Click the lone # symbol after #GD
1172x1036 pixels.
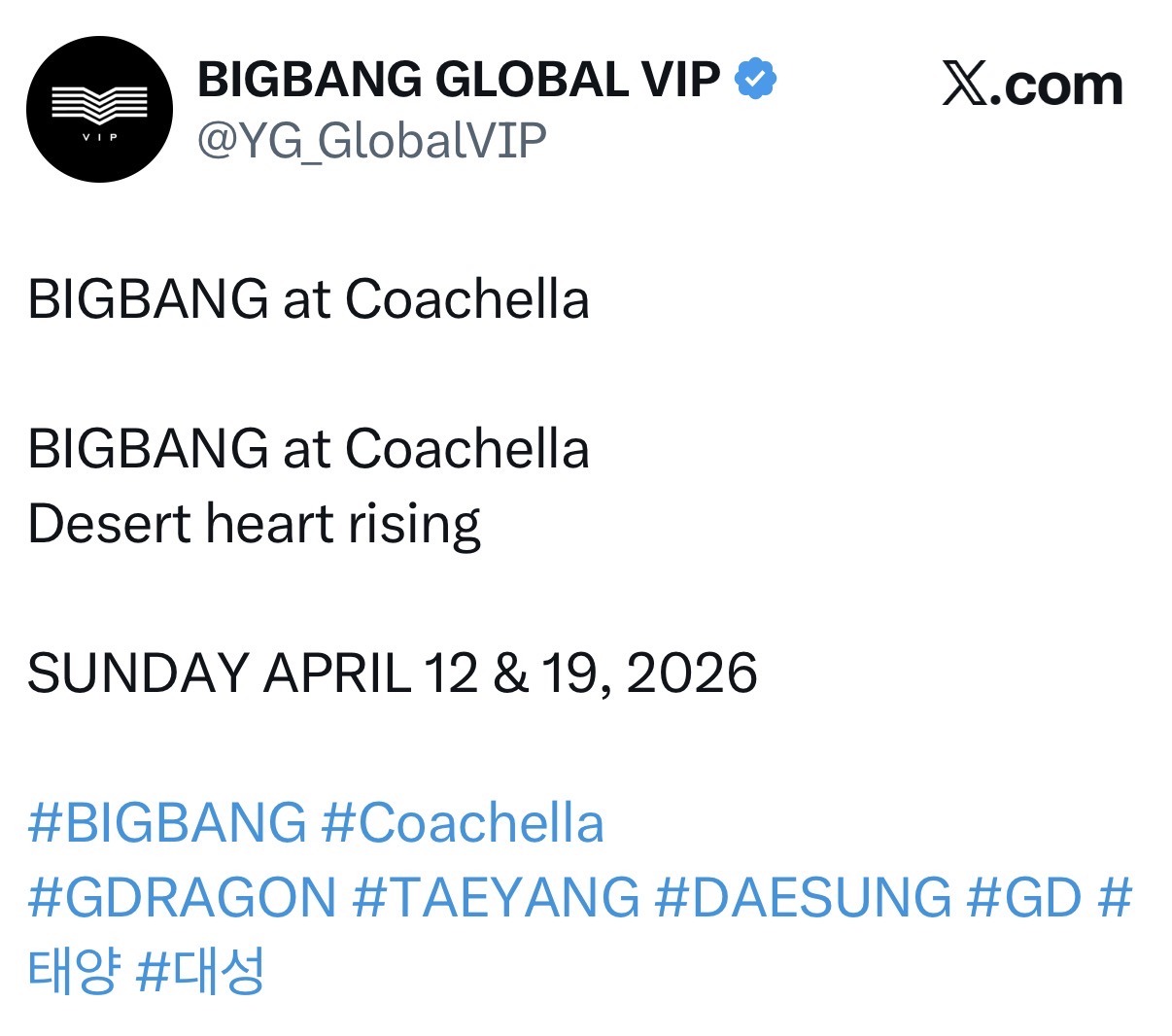coord(1115,897)
